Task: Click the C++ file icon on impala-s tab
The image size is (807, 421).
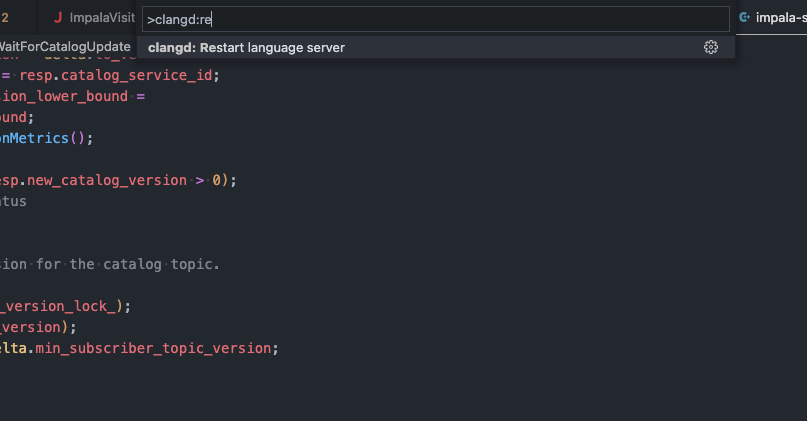Action: coord(744,17)
